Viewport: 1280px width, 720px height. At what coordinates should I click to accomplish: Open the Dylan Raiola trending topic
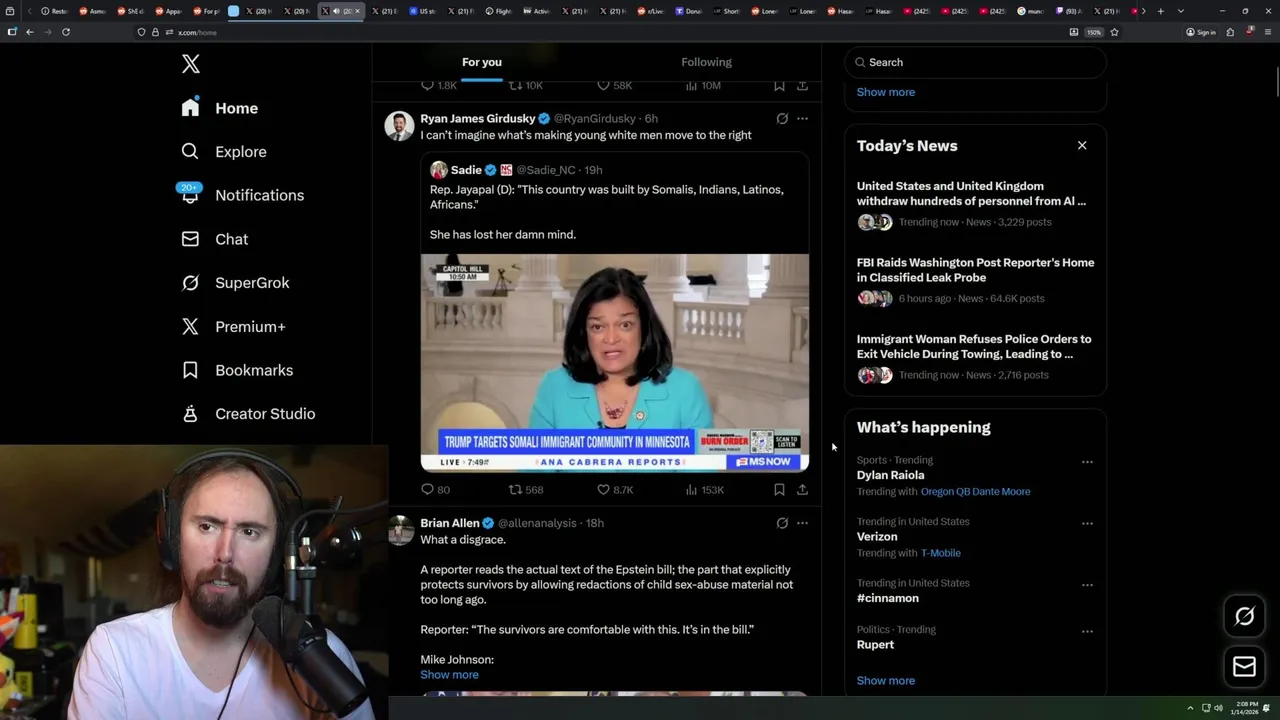point(890,475)
